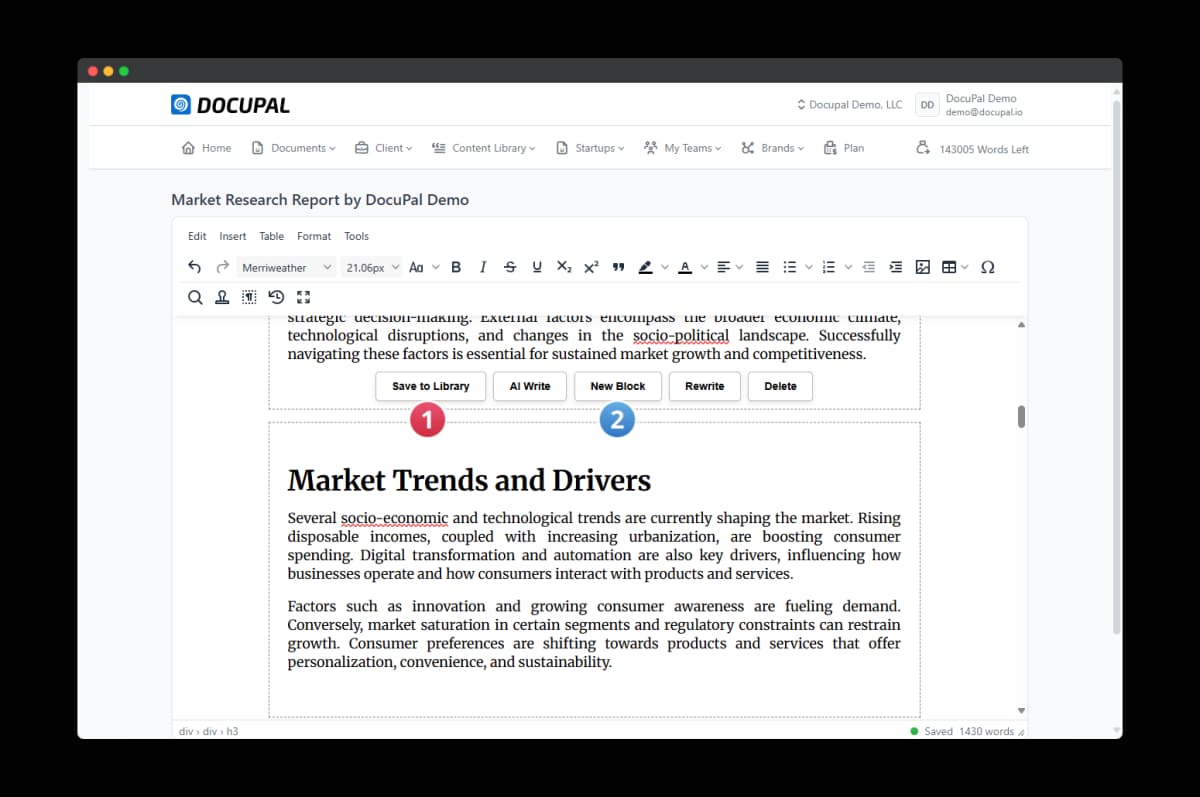The width and height of the screenshot is (1200, 797).
Task: Toggle strikethrough formatting
Action: pyautogui.click(x=510, y=267)
